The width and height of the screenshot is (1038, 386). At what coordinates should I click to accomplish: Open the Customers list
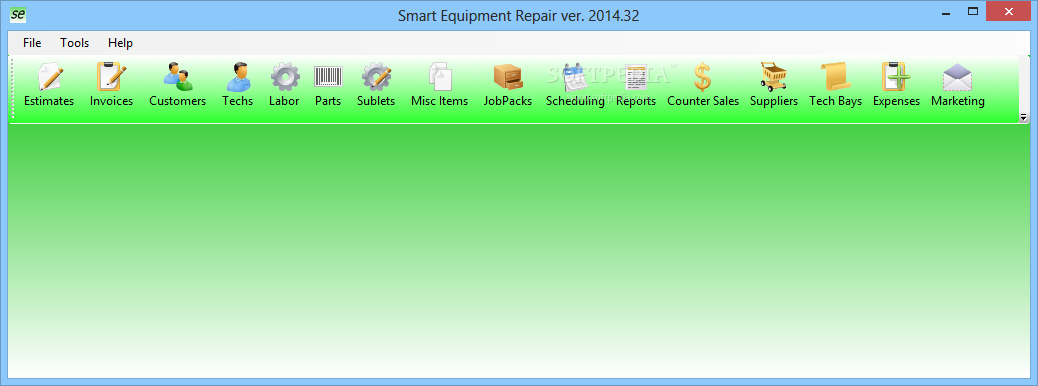[x=177, y=85]
